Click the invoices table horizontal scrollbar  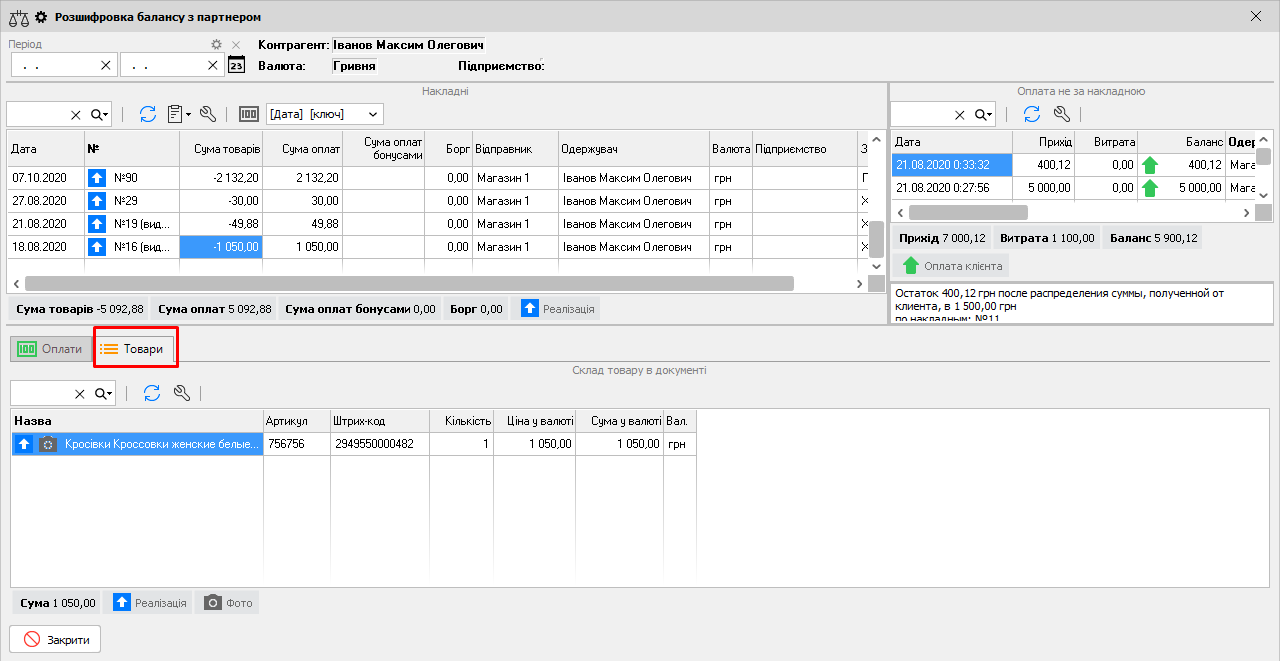(x=408, y=284)
